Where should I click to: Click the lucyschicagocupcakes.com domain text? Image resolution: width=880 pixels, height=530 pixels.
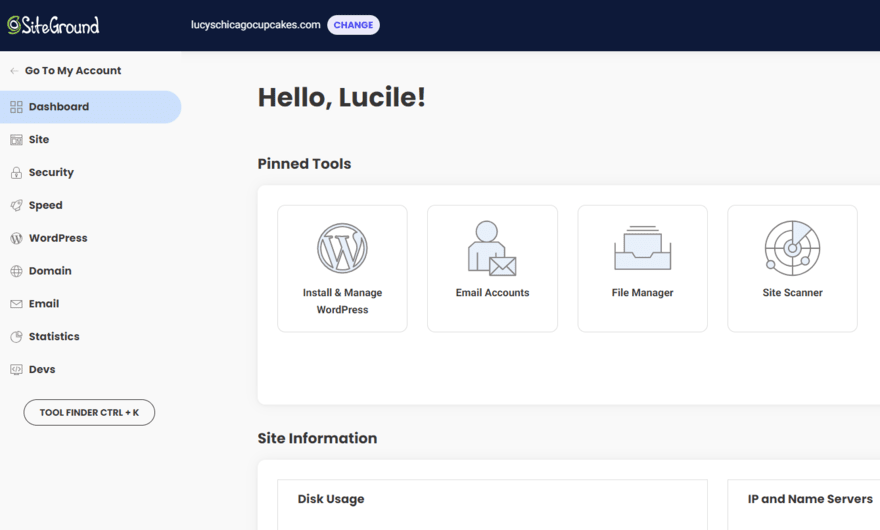255,25
